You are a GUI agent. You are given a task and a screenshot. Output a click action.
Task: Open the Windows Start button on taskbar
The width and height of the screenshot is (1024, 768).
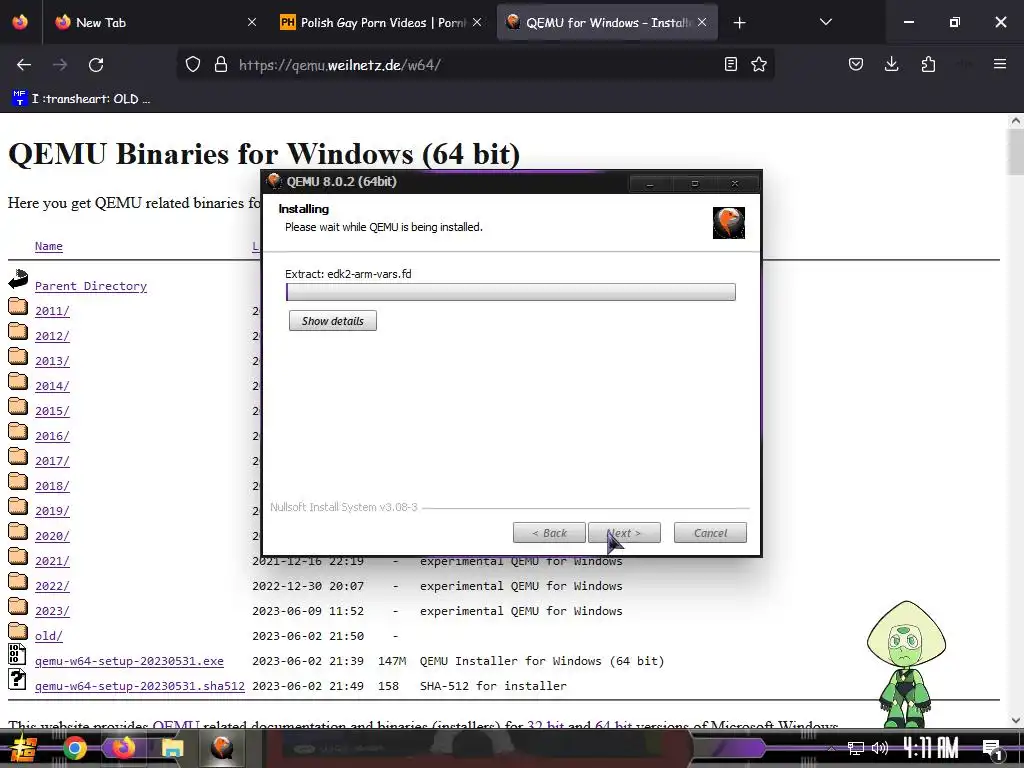click(24, 748)
